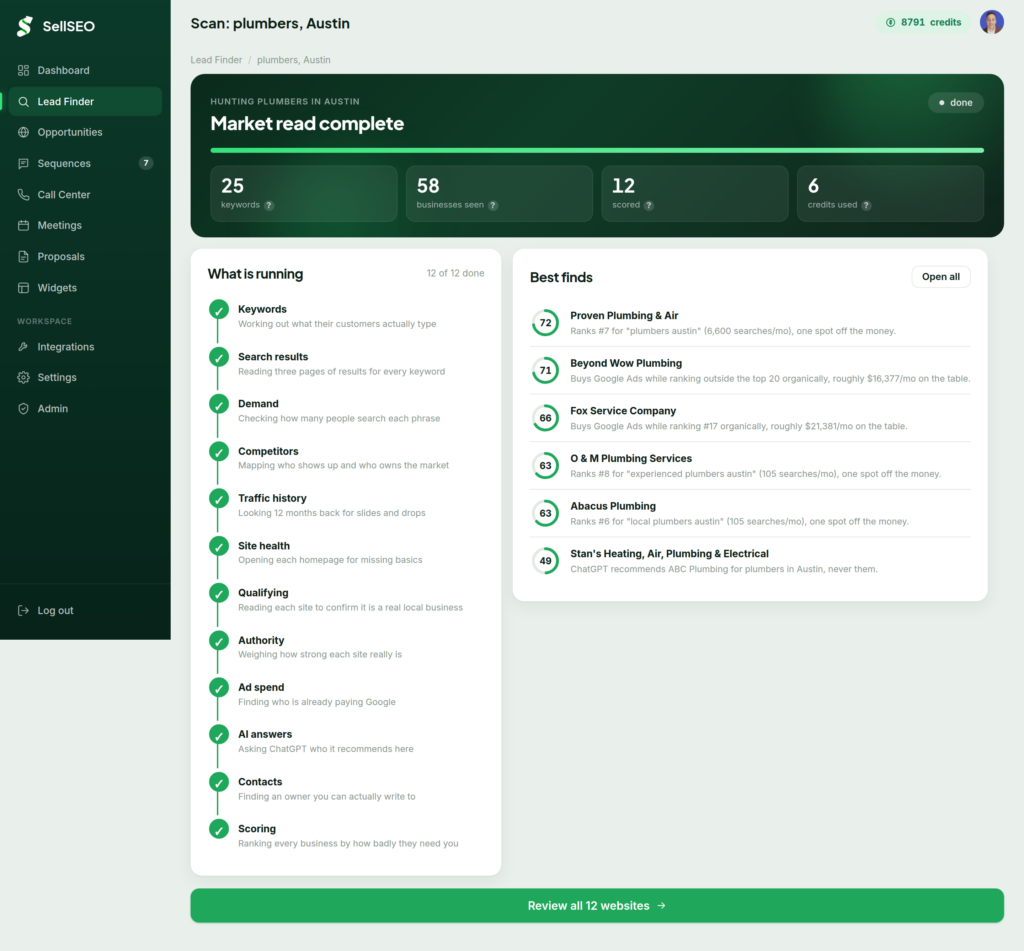The width and height of the screenshot is (1024, 951).
Task: Click the credits used help icon
Action: point(866,205)
